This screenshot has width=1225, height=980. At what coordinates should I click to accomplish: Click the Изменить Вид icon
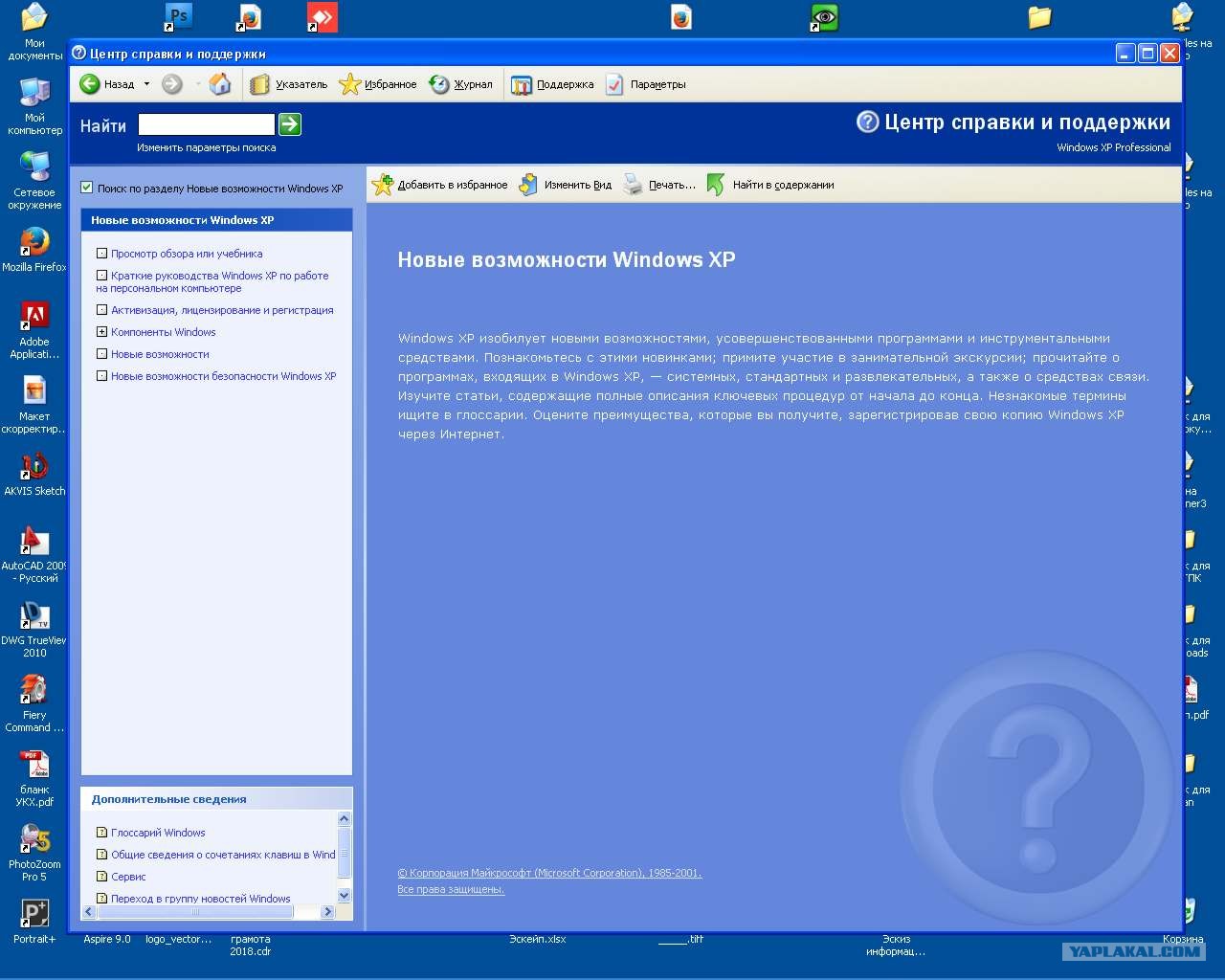(x=528, y=185)
